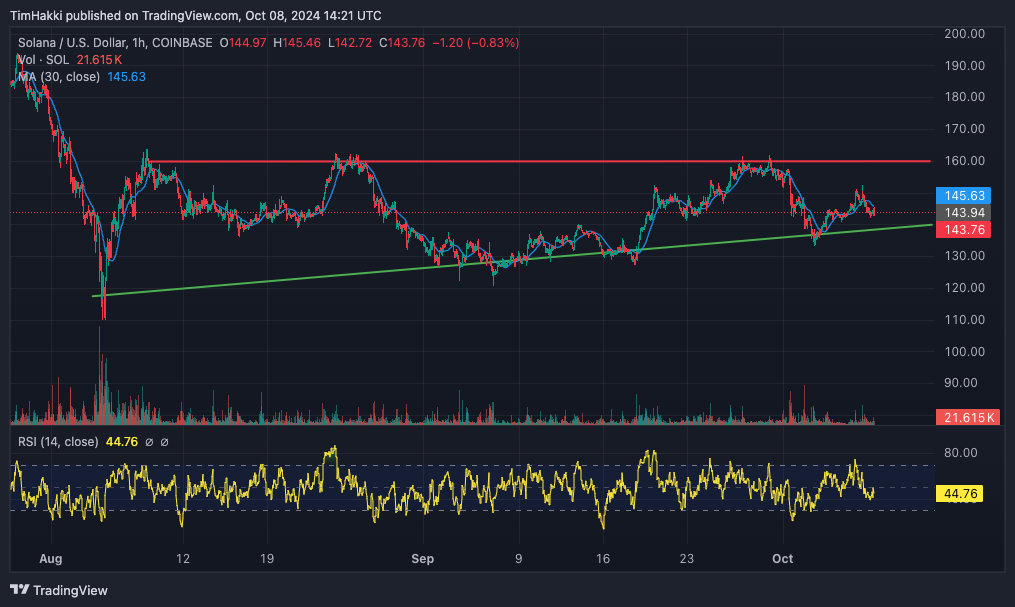Click the 200.00 label on price scale

click(964, 33)
